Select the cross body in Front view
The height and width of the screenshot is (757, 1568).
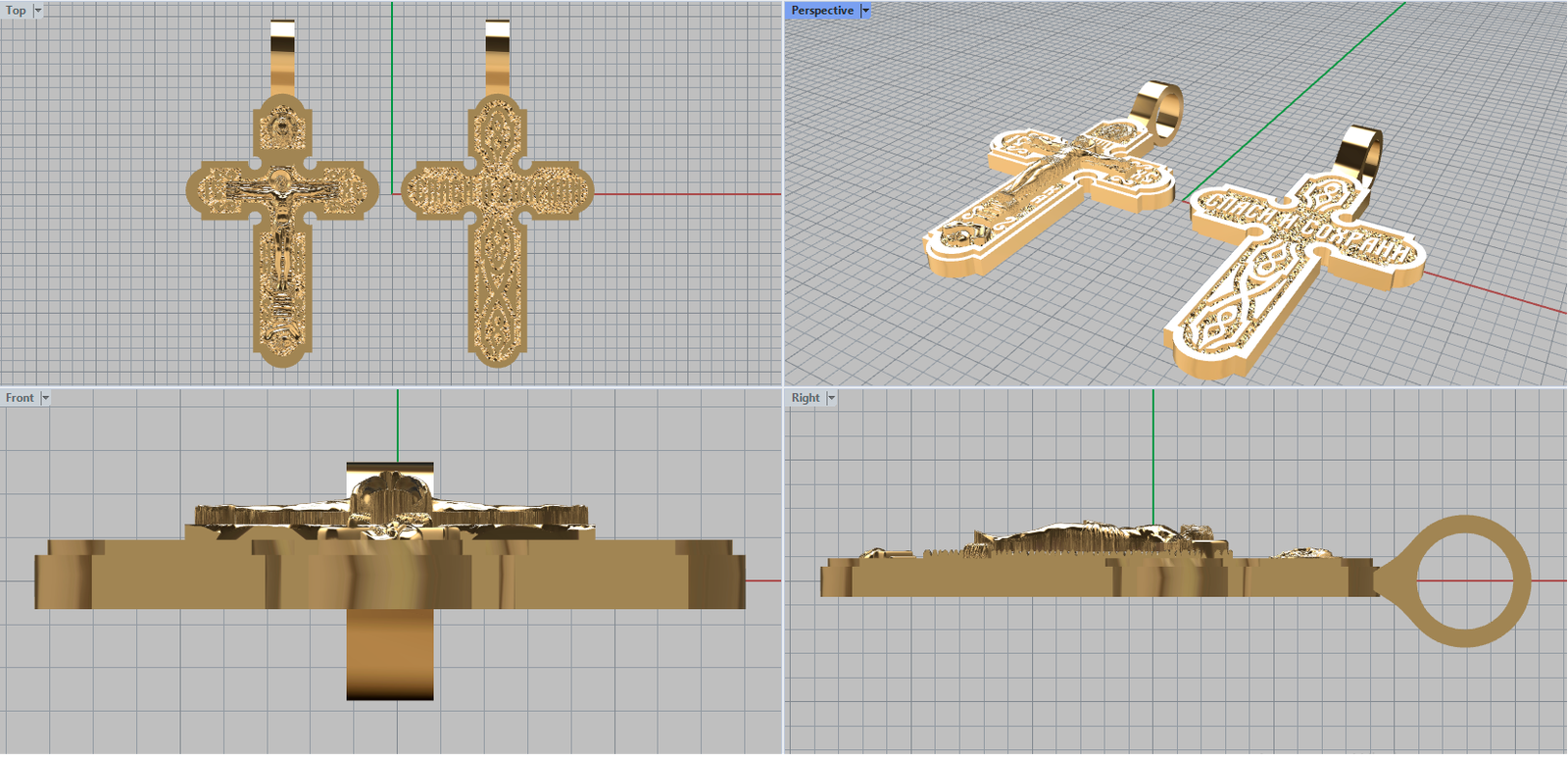392,574
